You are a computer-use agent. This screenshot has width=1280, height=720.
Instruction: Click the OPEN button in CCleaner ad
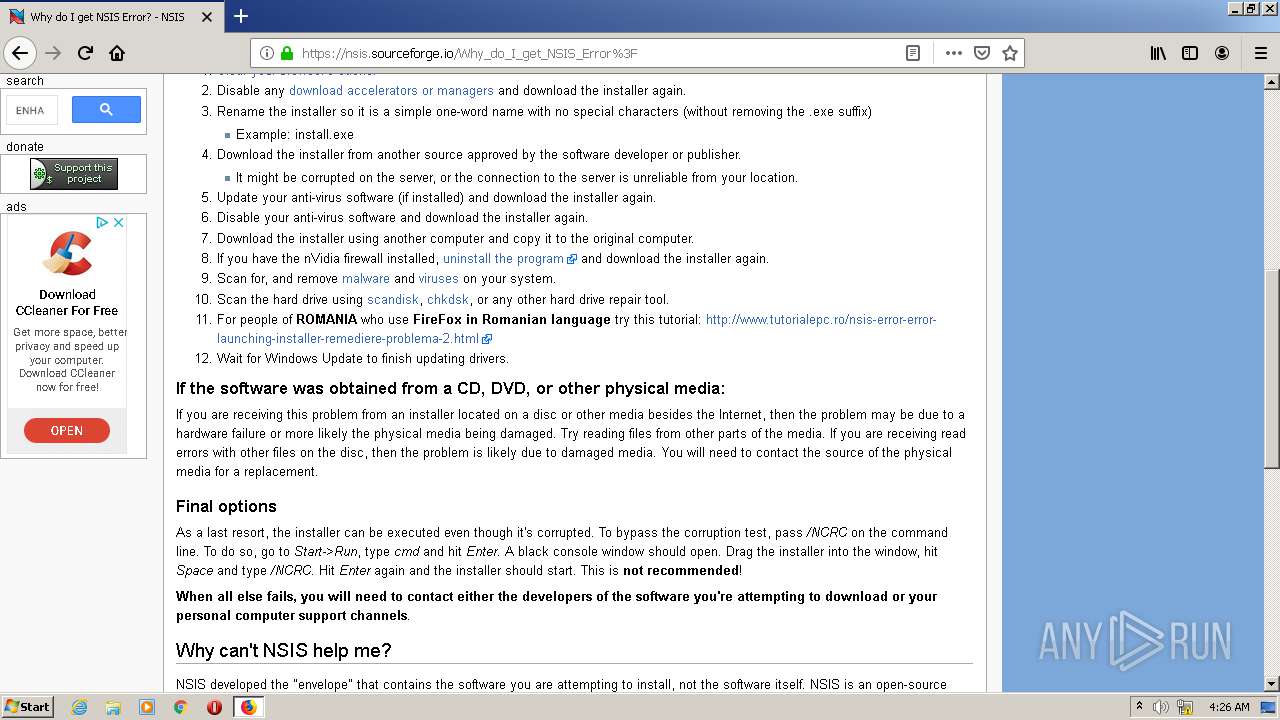click(67, 430)
